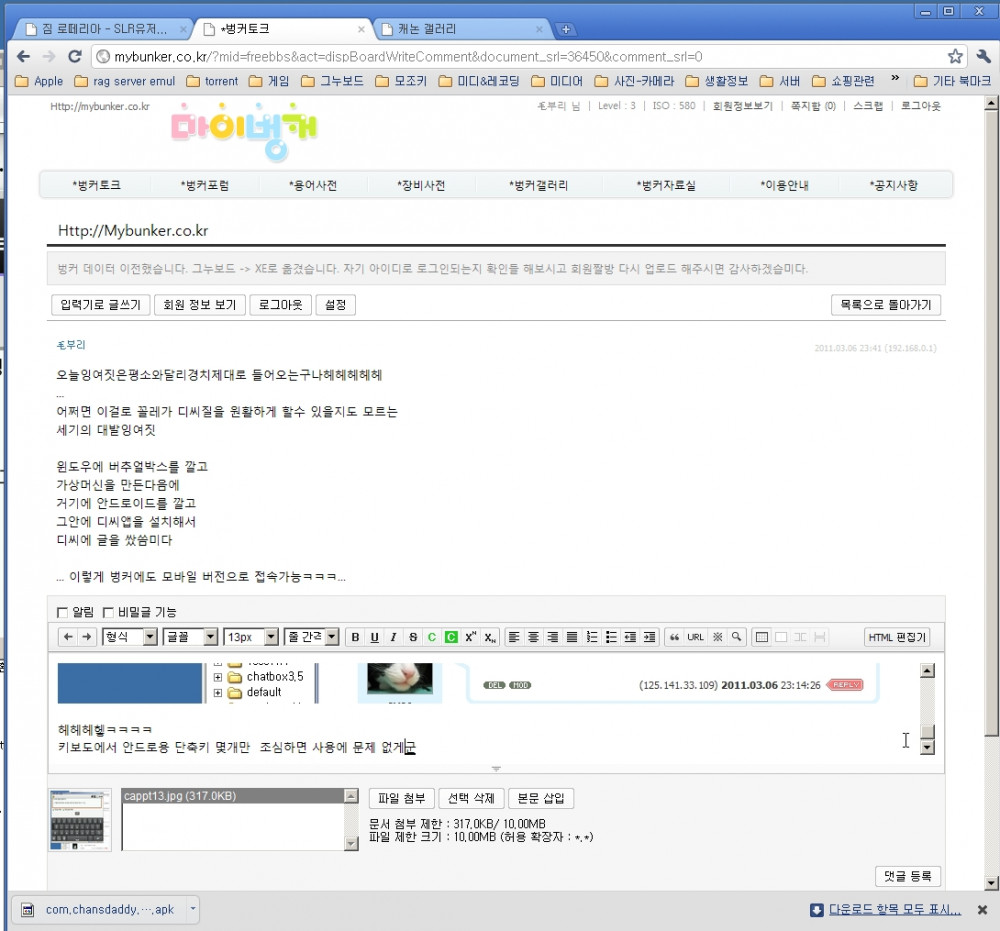Open the text background color picker
This screenshot has width=1000, height=931.
coord(451,637)
